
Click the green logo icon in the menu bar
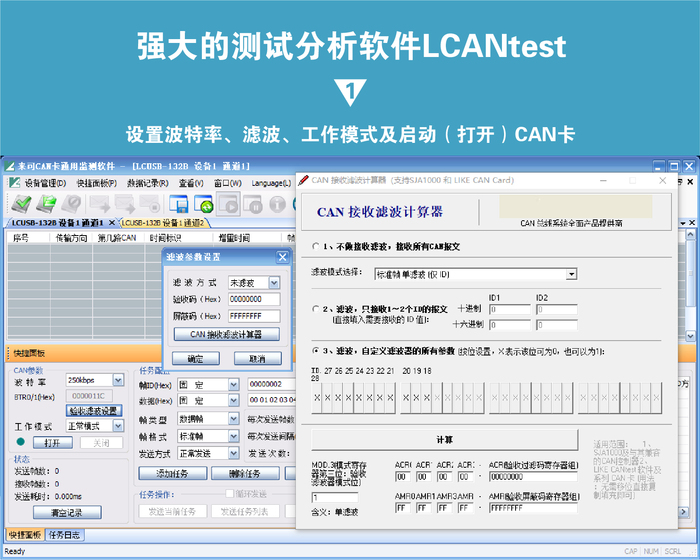coord(14,183)
